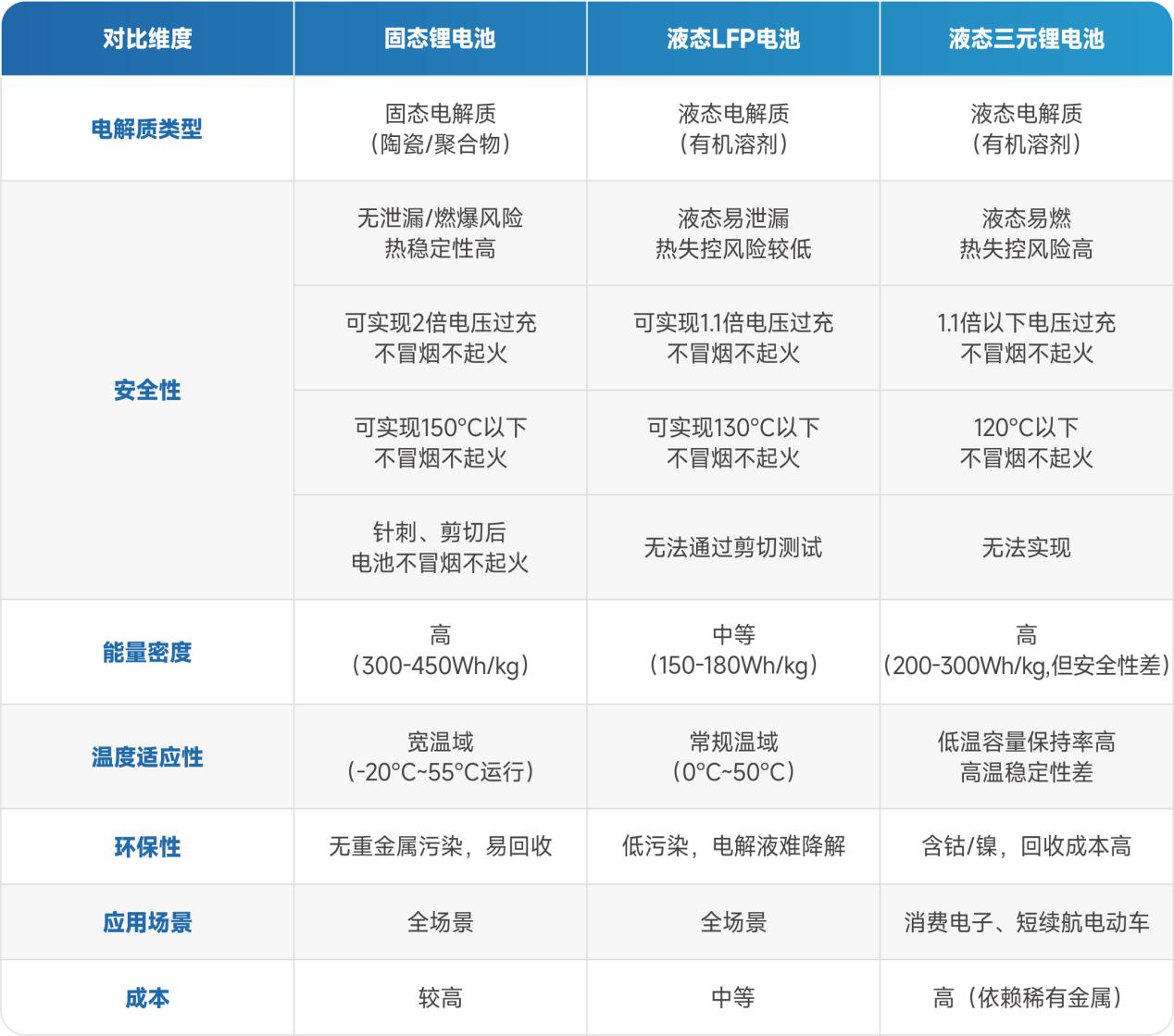Select the 消费电子、短续航电动车 cell

click(1026, 922)
